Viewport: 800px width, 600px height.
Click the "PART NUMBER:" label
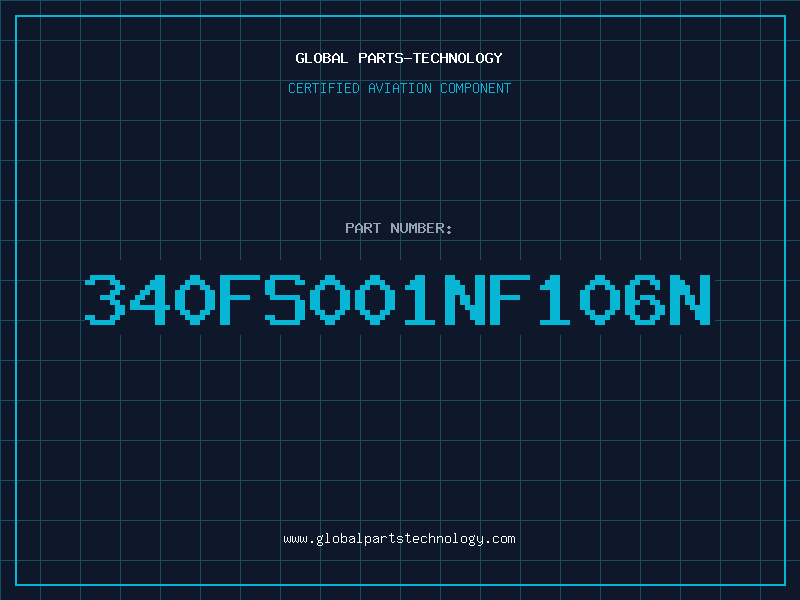pos(398,228)
